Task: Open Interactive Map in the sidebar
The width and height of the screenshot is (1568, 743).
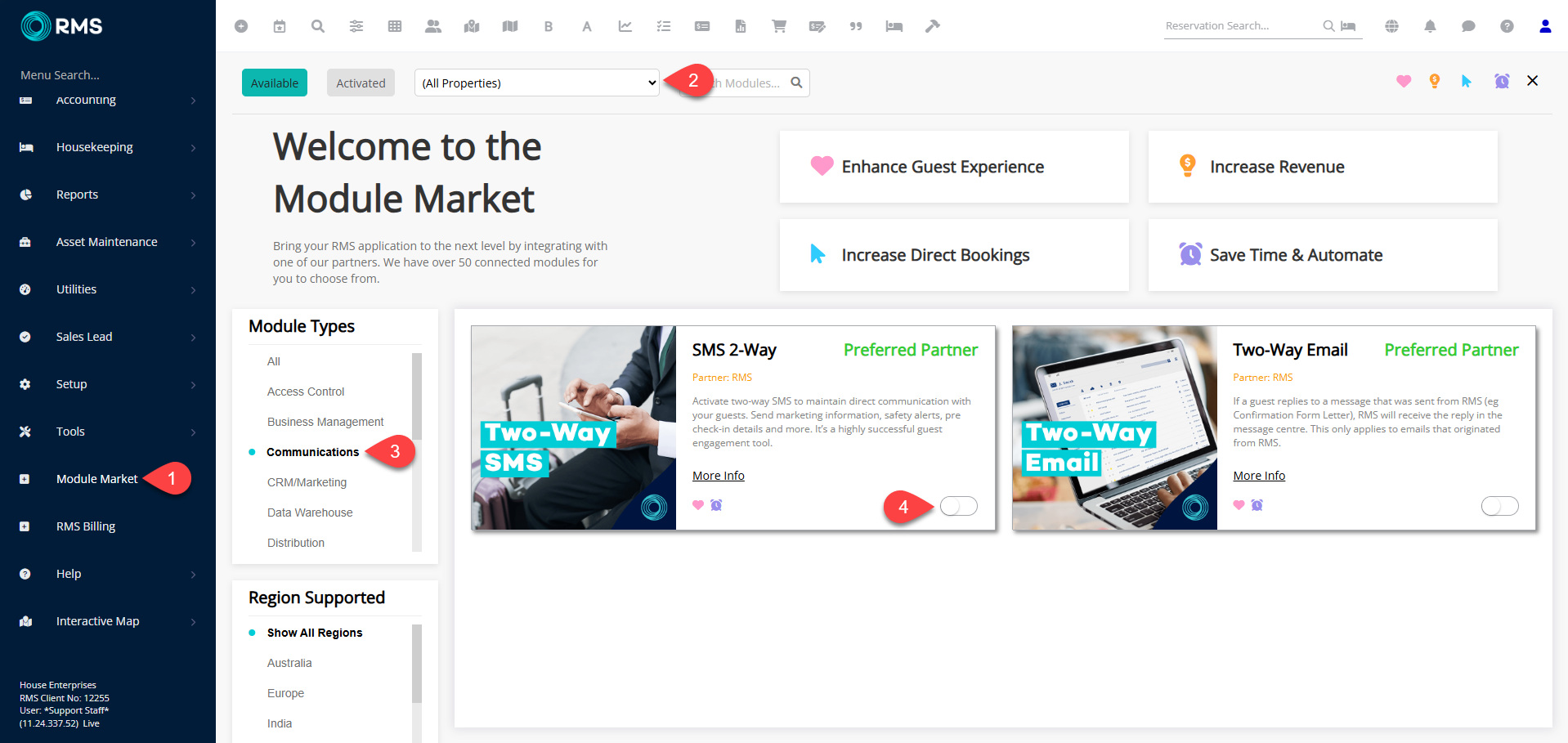Action: [x=108, y=621]
